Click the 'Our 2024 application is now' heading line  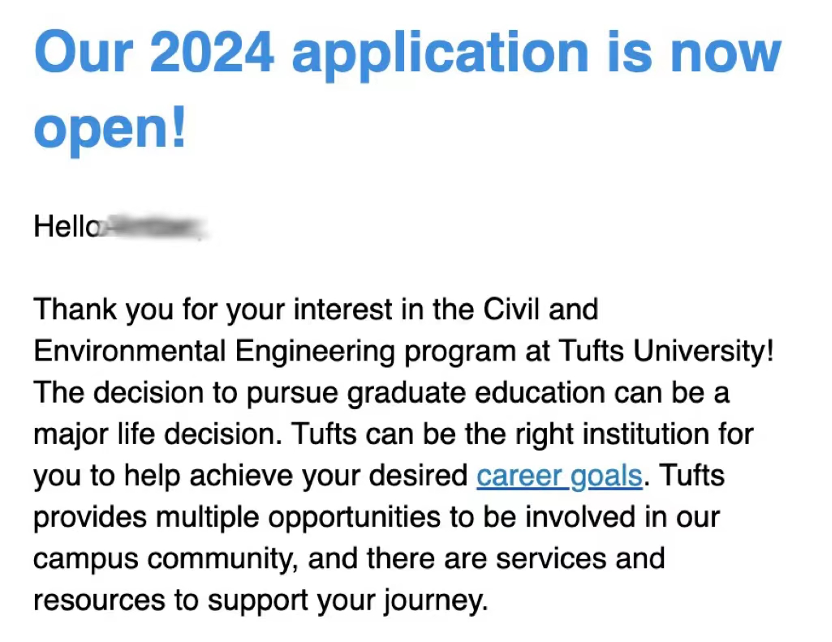click(408, 53)
